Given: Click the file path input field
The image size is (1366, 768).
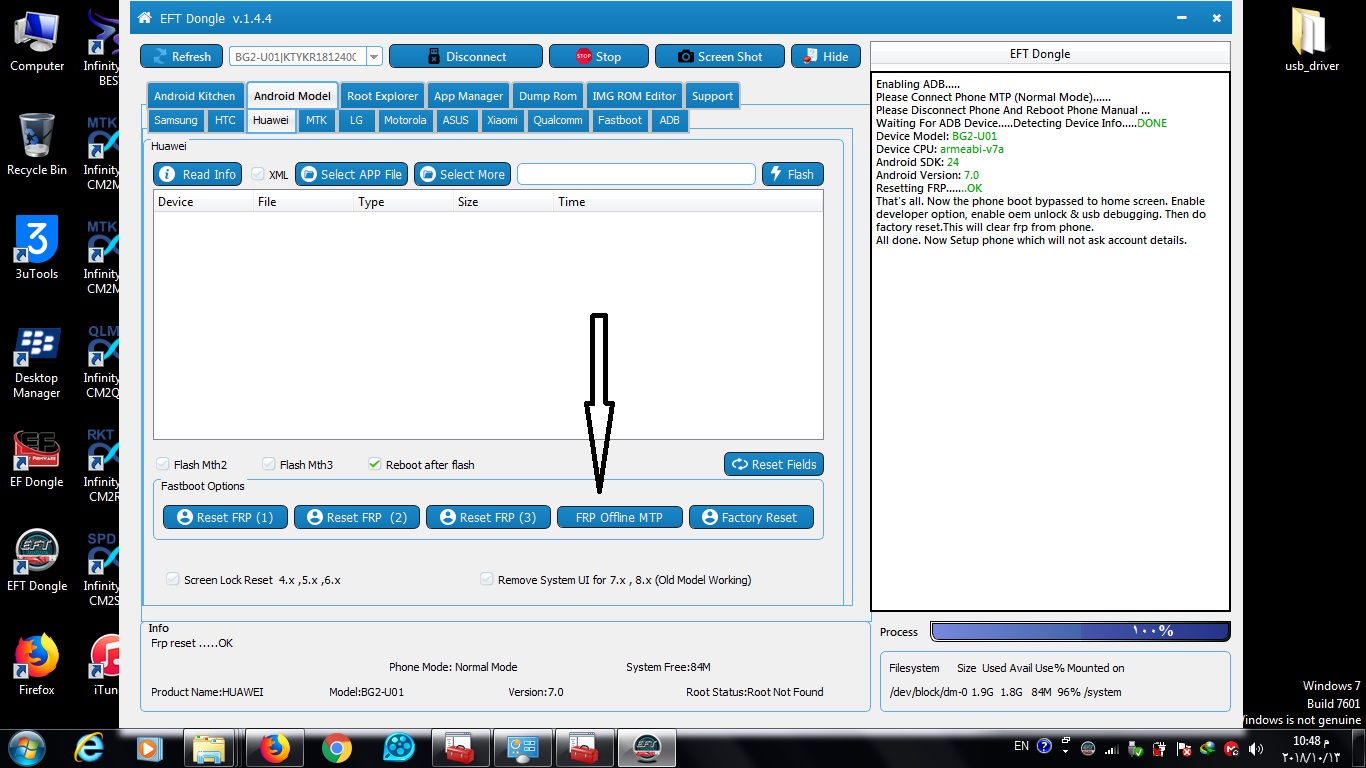Looking at the screenshot, I should (x=636, y=174).
